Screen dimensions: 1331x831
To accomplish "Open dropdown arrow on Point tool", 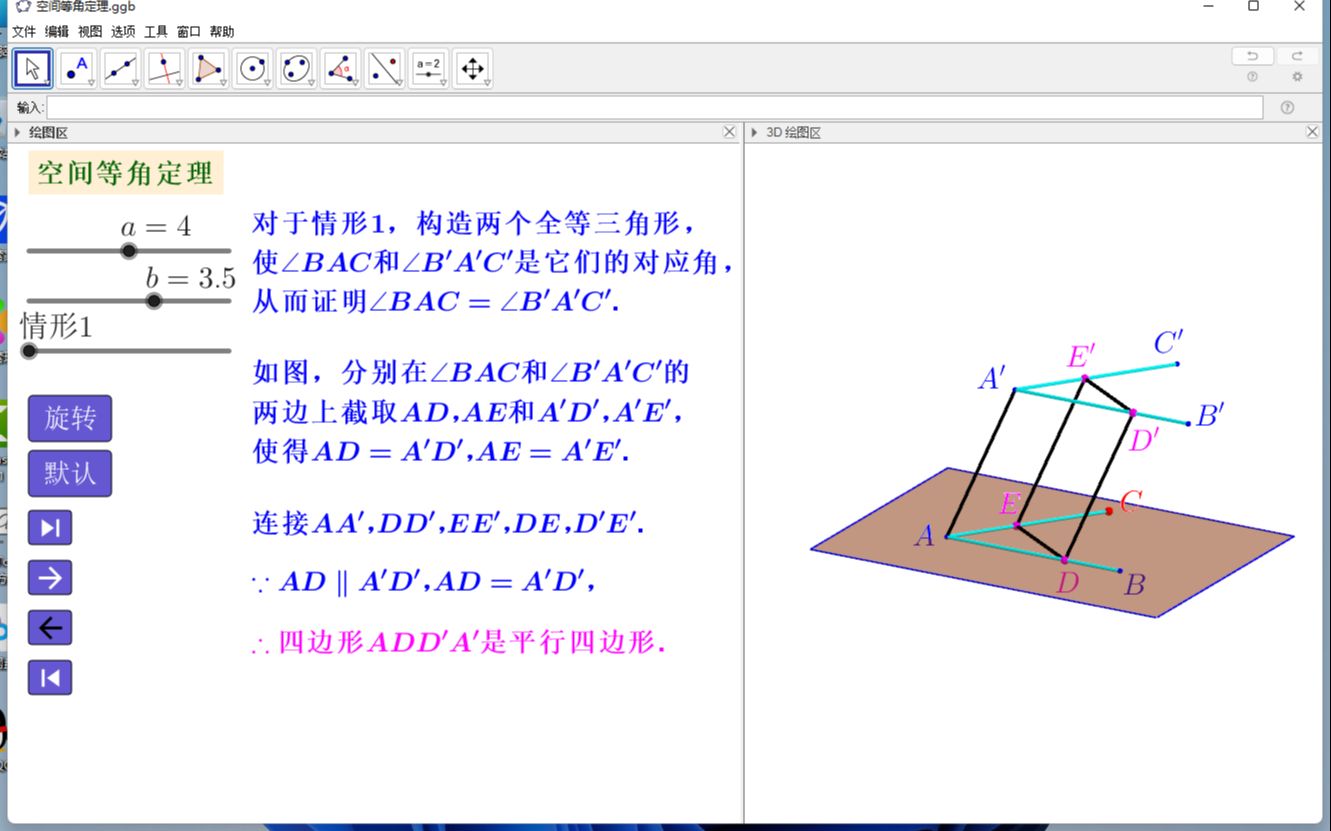I will 91,83.
